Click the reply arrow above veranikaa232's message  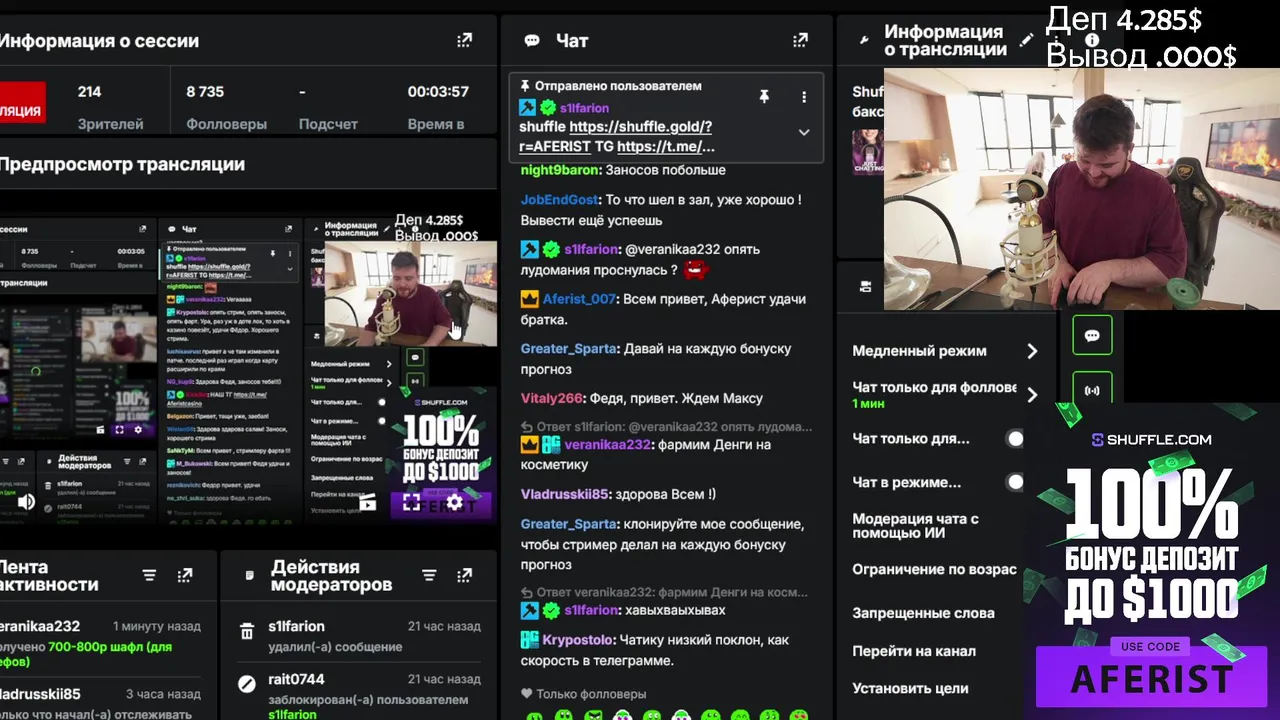click(x=527, y=426)
